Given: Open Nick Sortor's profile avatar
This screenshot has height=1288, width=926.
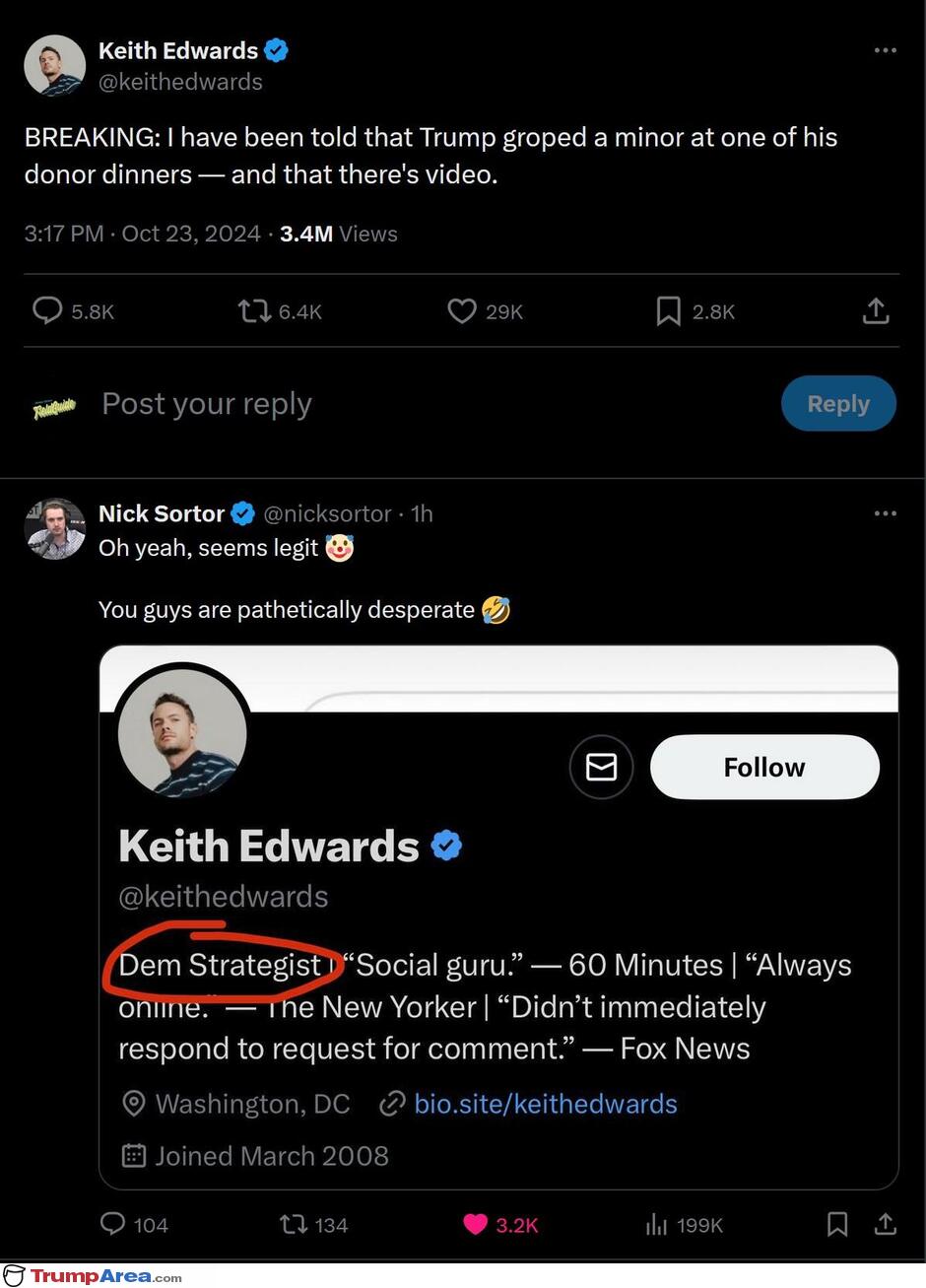Looking at the screenshot, I should pos(55,529).
